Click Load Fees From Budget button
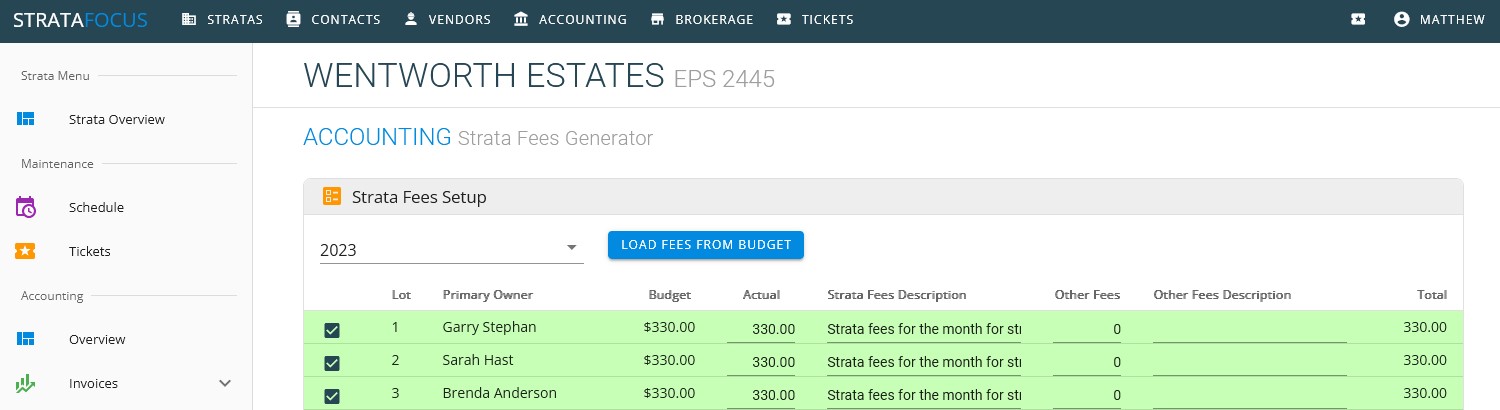The width and height of the screenshot is (1500, 410). pyautogui.click(x=705, y=245)
